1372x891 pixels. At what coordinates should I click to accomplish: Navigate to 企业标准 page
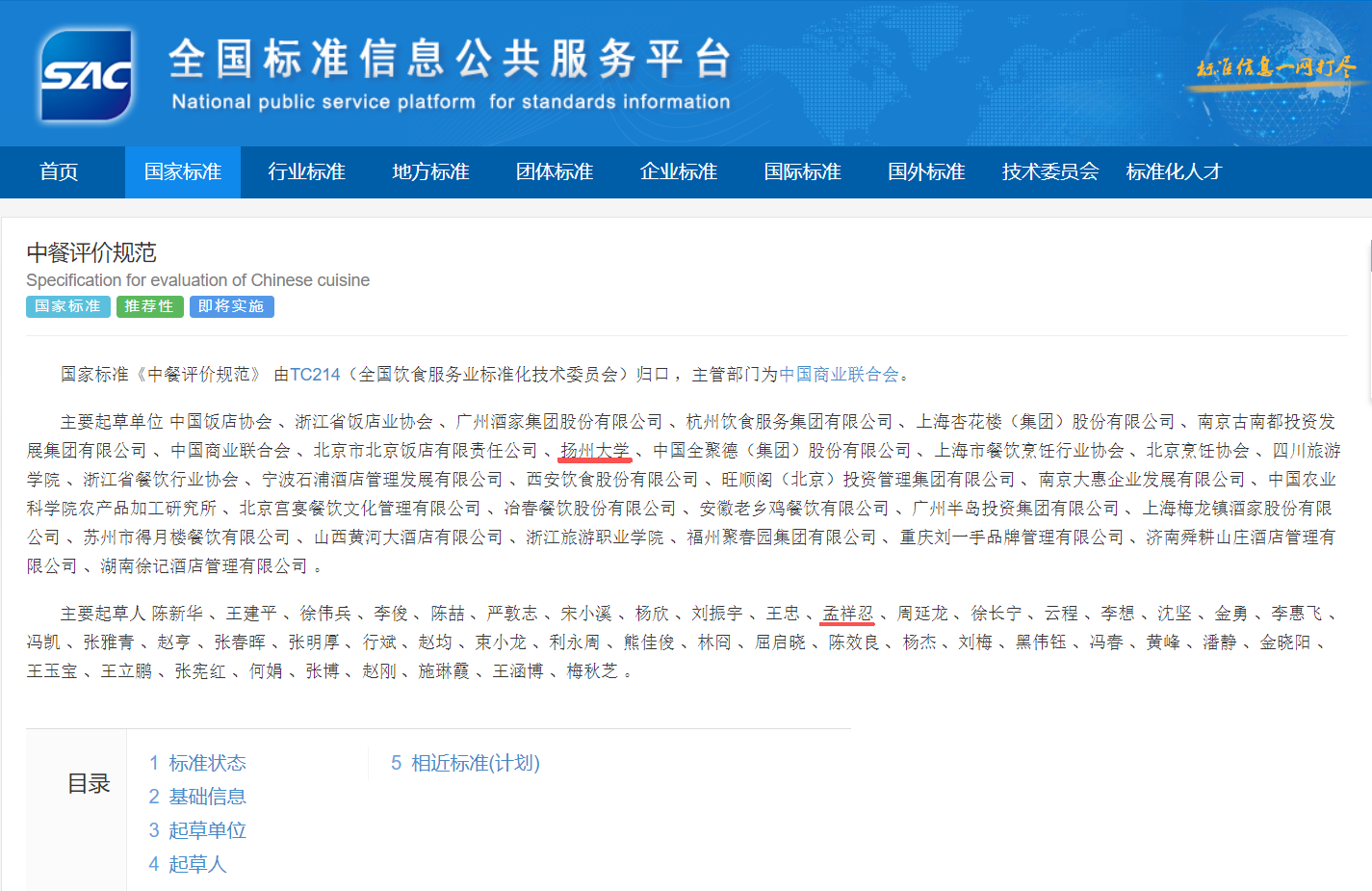679,172
